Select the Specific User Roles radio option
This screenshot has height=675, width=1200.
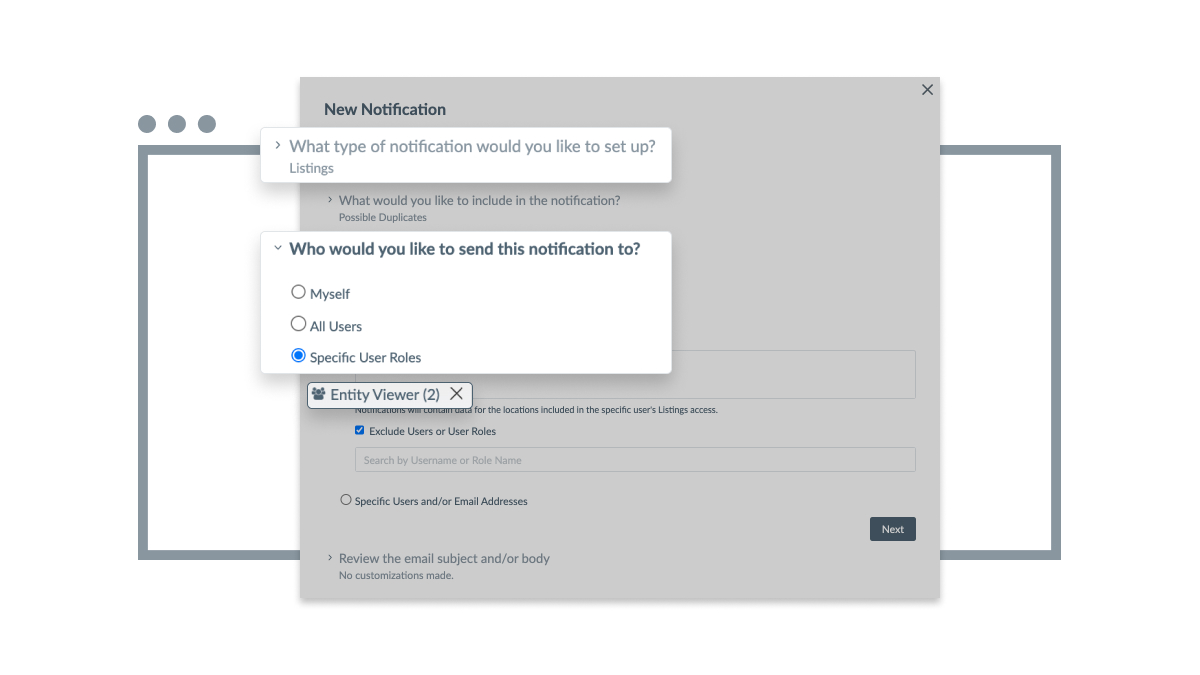tap(298, 355)
